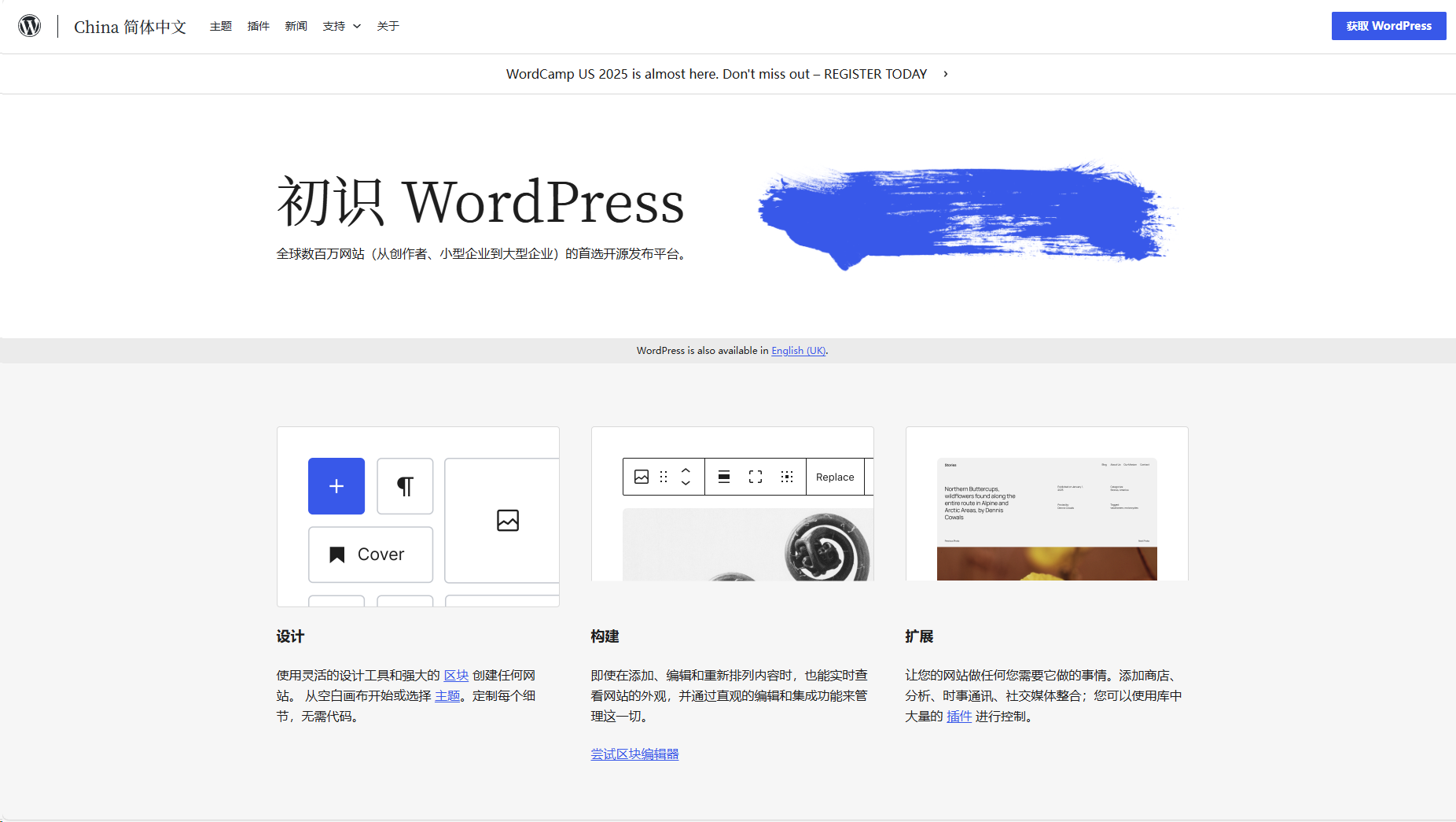Open the English (UK) language link
The height and width of the screenshot is (822, 1456).
[x=797, y=351]
